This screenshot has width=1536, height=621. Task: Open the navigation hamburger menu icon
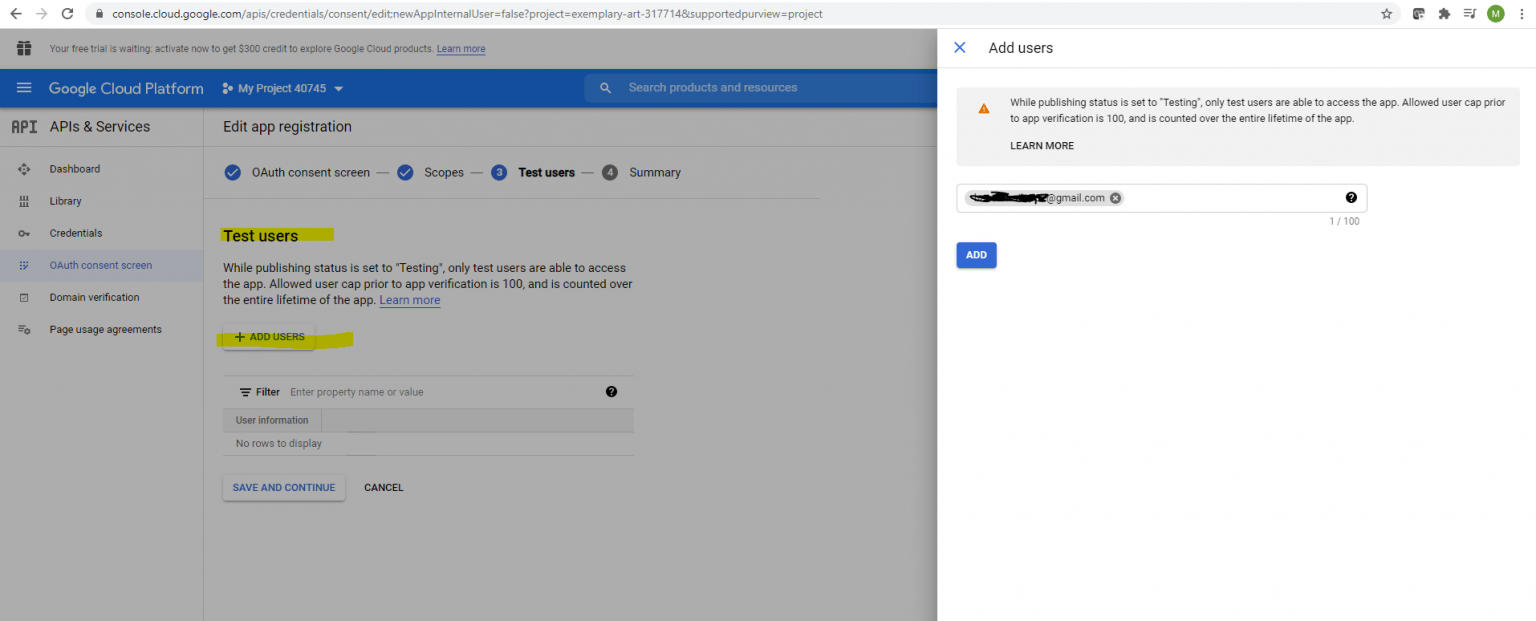tap(24, 88)
